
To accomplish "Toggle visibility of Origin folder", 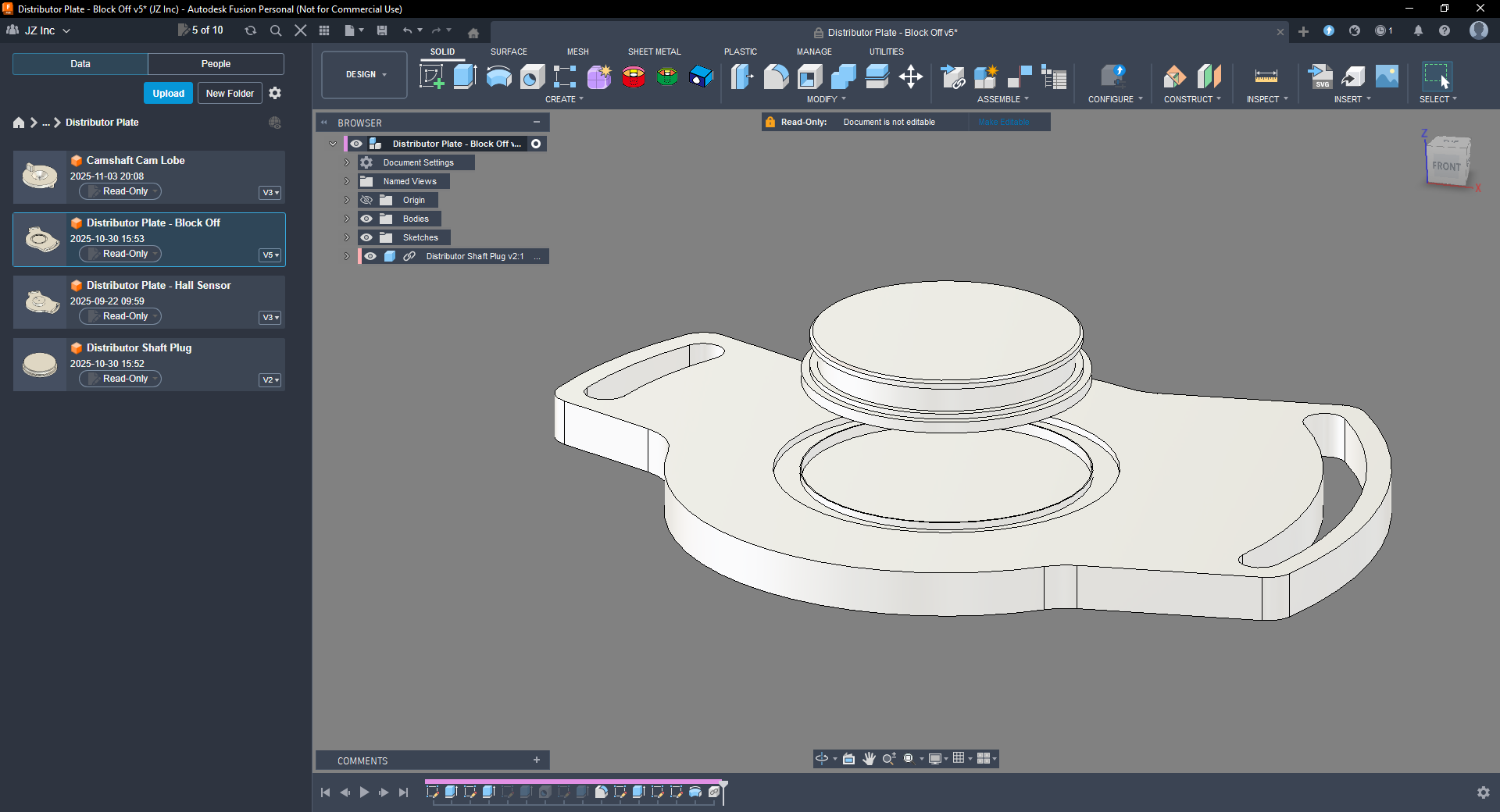I will click(366, 200).
